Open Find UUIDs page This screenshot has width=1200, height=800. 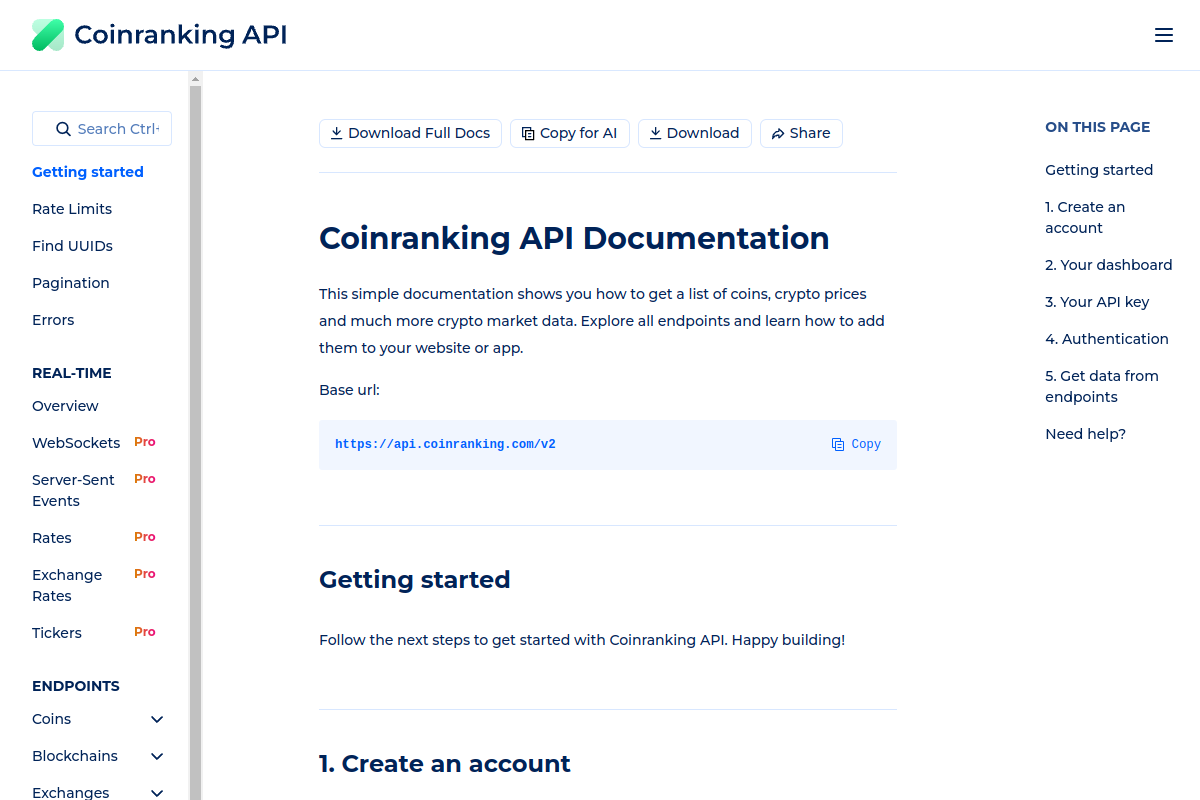(x=72, y=246)
